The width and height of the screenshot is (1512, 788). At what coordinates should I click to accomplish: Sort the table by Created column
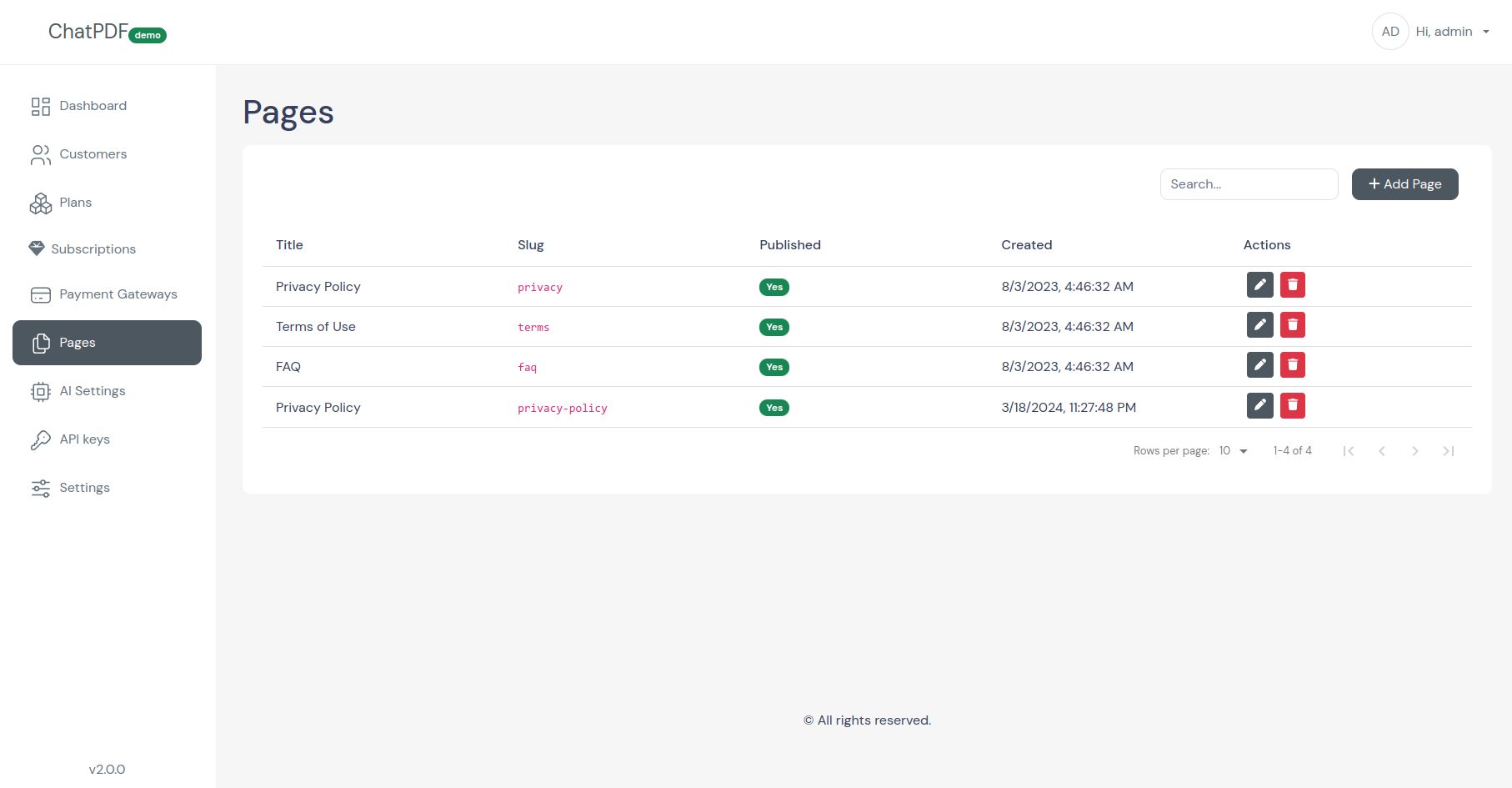click(x=1026, y=245)
